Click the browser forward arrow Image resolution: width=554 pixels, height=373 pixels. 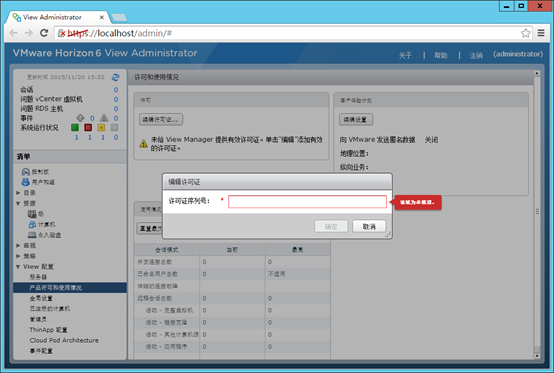[x=28, y=33]
